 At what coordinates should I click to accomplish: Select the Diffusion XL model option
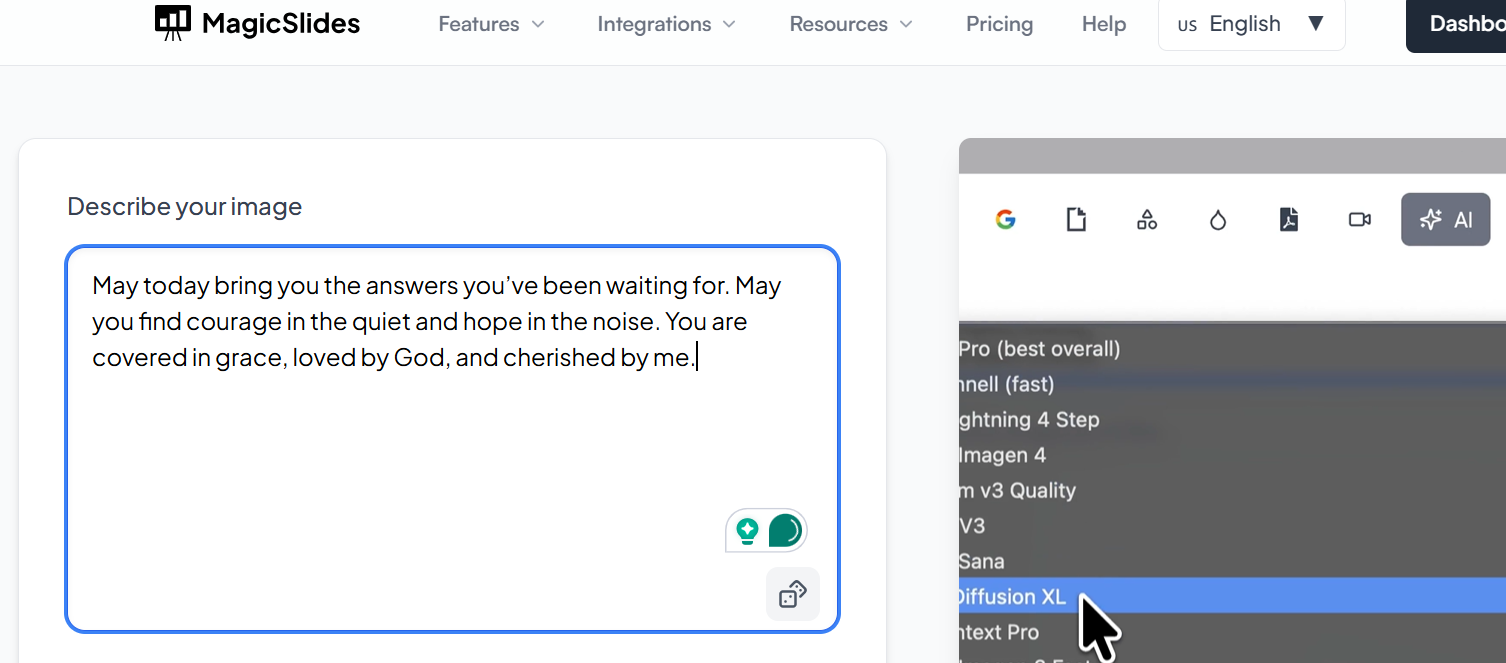(x=1012, y=597)
